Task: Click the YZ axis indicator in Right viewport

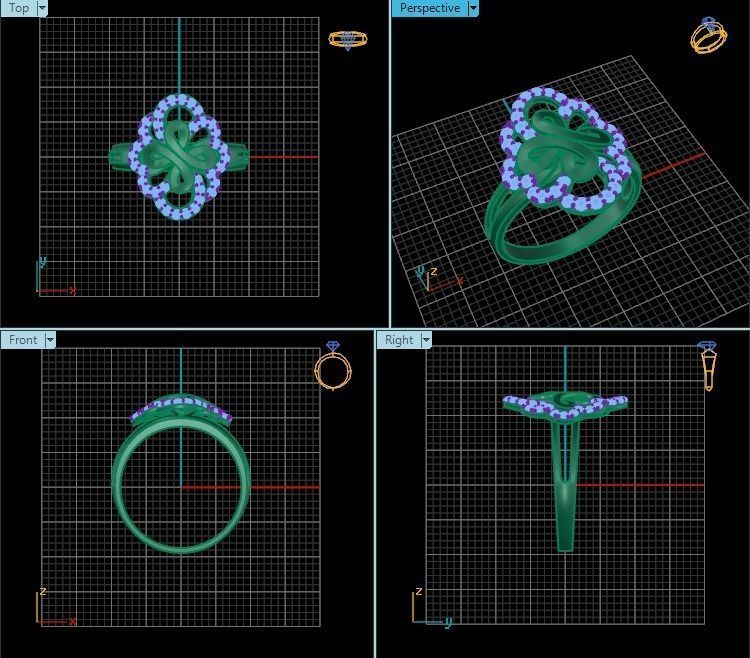Action: pos(432,606)
